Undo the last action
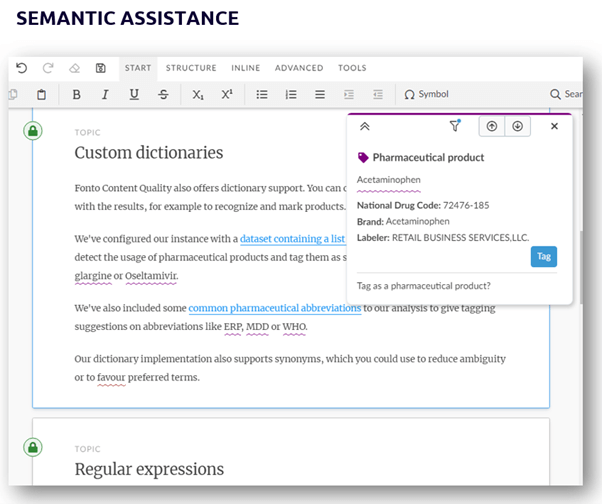 (22, 68)
